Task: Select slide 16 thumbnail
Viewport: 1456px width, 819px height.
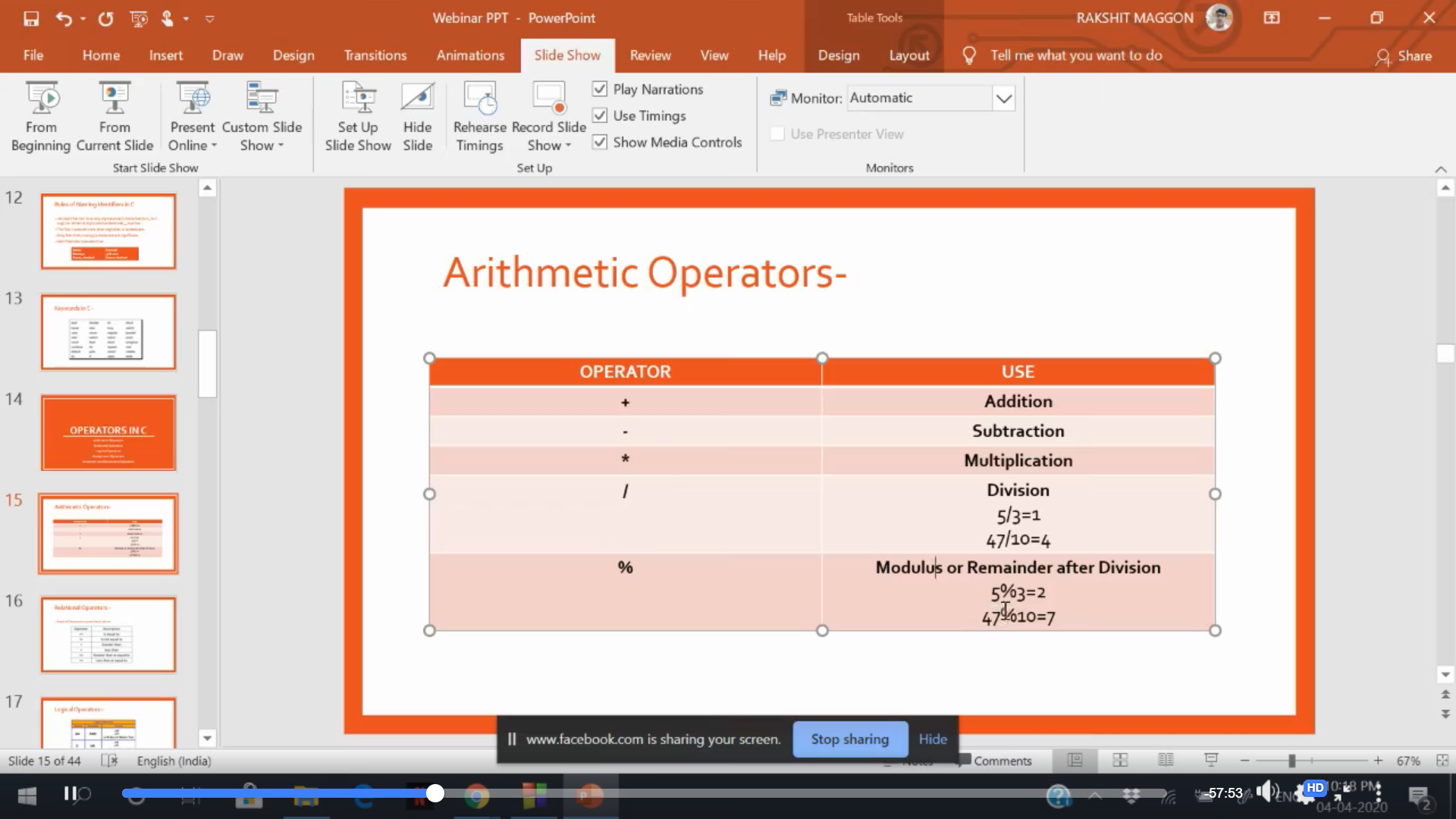Action: pyautogui.click(x=108, y=634)
